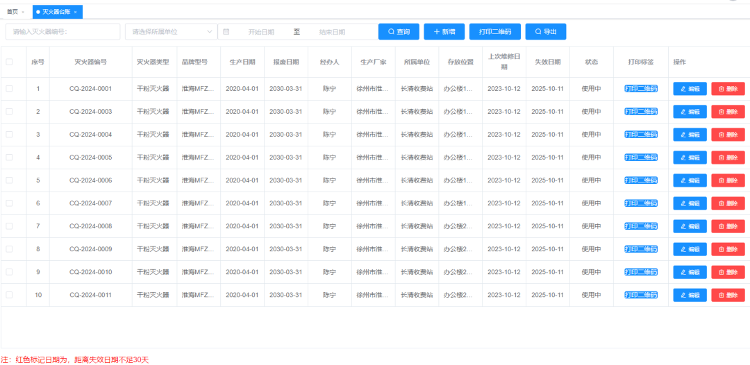The height and width of the screenshot is (365, 750).
Task: Delete the CQ-2024-0010 row
Action: (728, 272)
